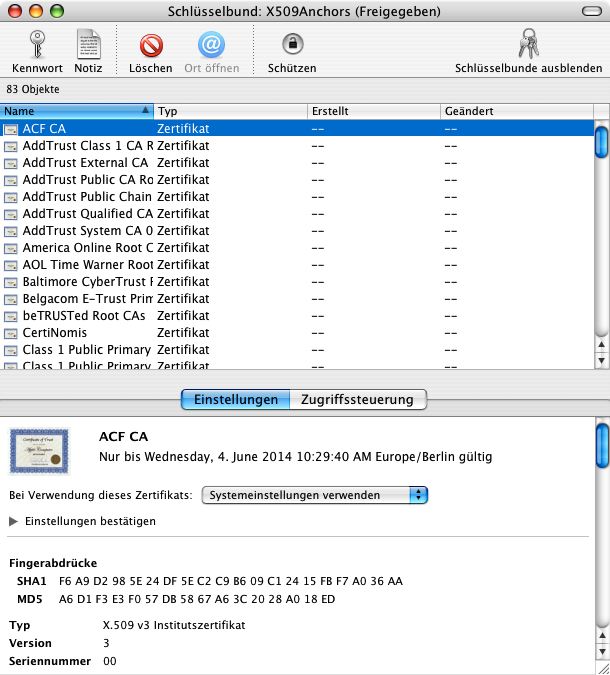
Task: Click the details pane scrollbar thumb
Action: click(x=601, y=445)
